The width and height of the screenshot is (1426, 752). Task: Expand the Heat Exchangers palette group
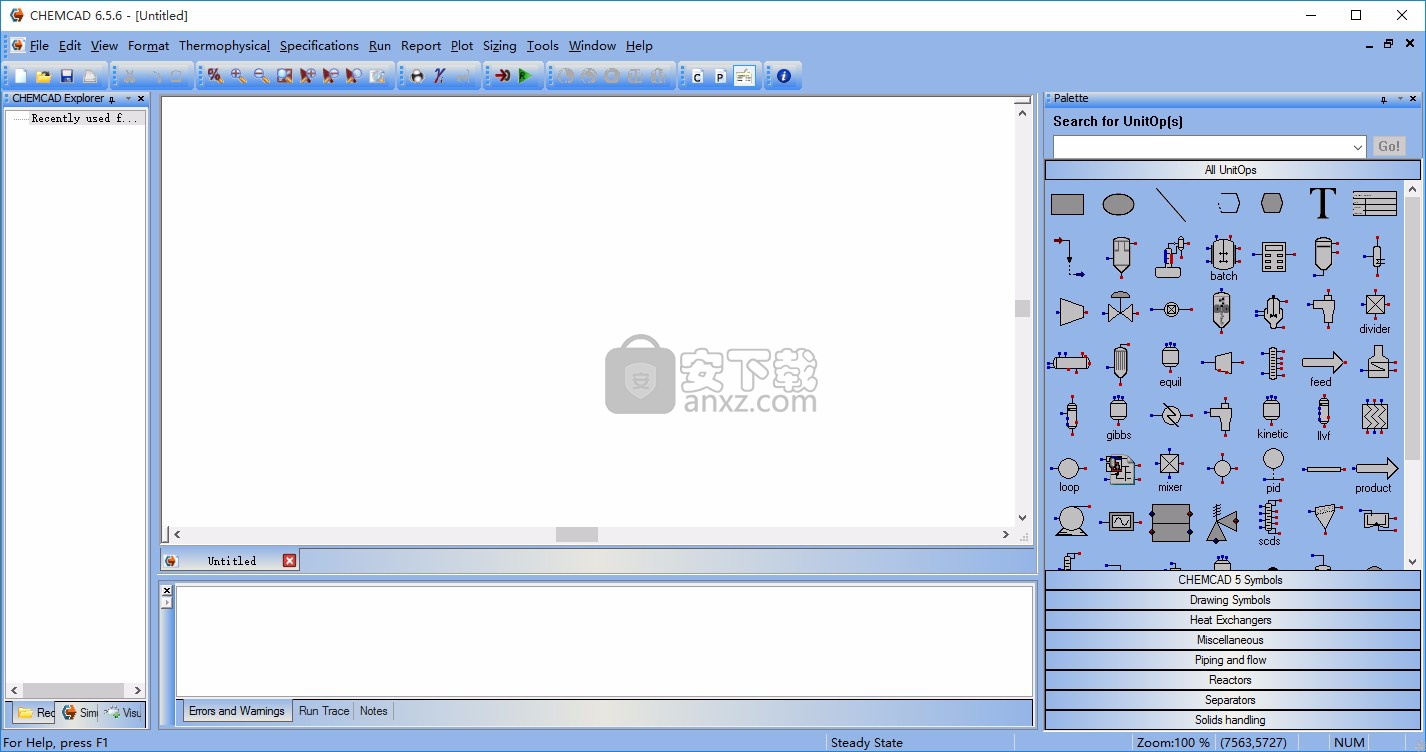[x=1232, y=620]
